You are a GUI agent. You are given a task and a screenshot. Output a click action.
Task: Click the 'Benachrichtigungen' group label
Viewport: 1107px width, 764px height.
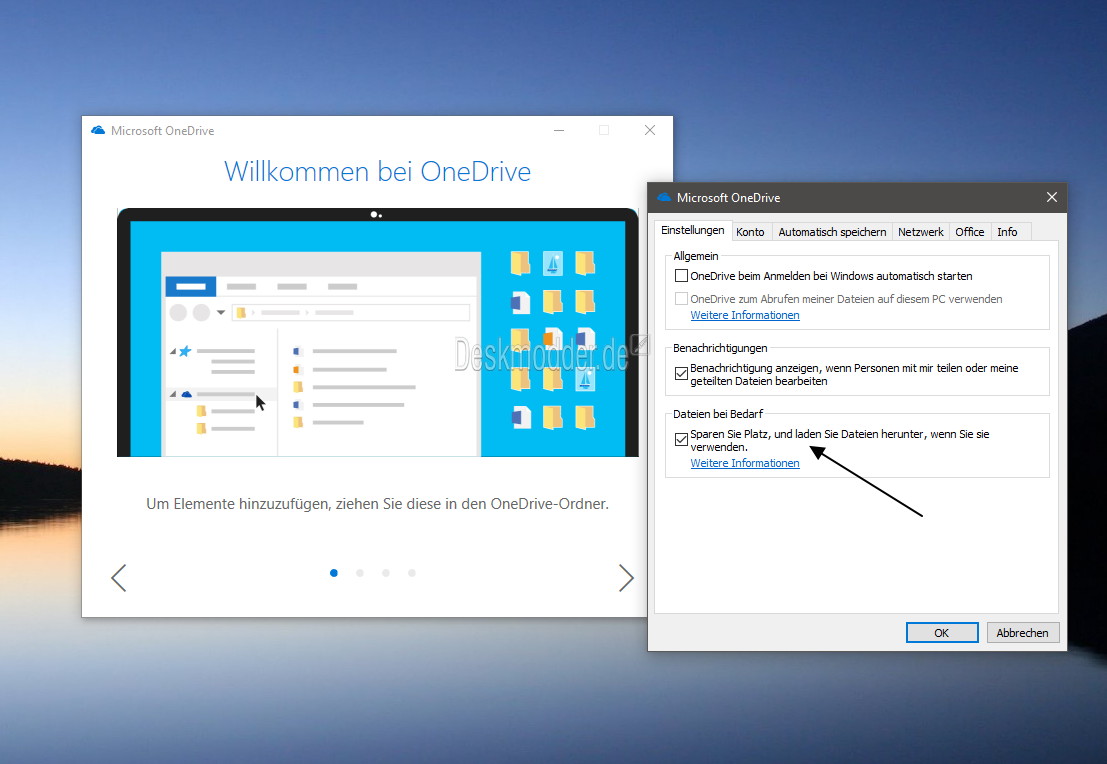pyautogui.click(x=719, y=348)
